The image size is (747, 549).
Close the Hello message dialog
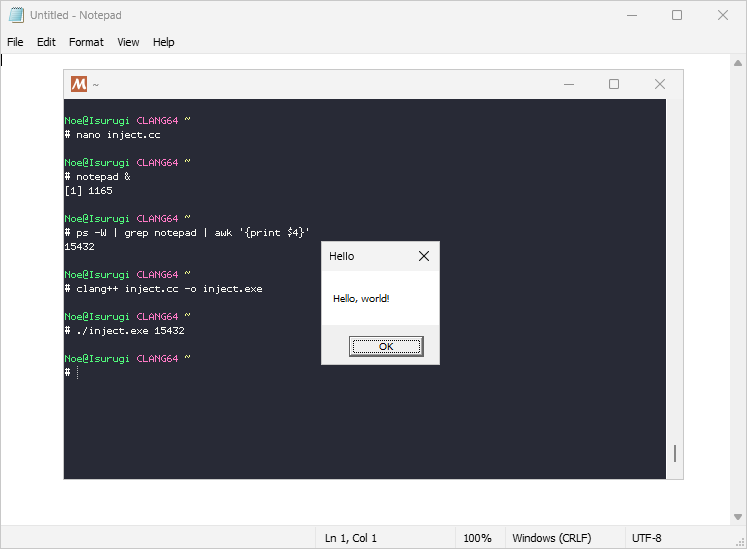(x=424, y=256)
